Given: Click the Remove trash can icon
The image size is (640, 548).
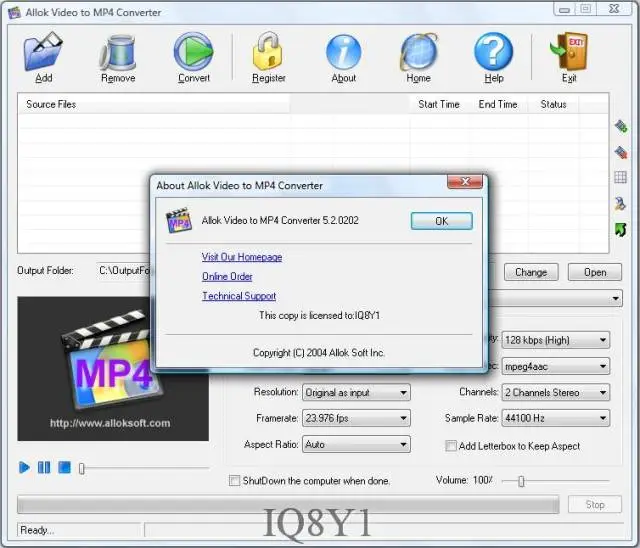Looking at the screenshot, I should [x=118, y=51].
